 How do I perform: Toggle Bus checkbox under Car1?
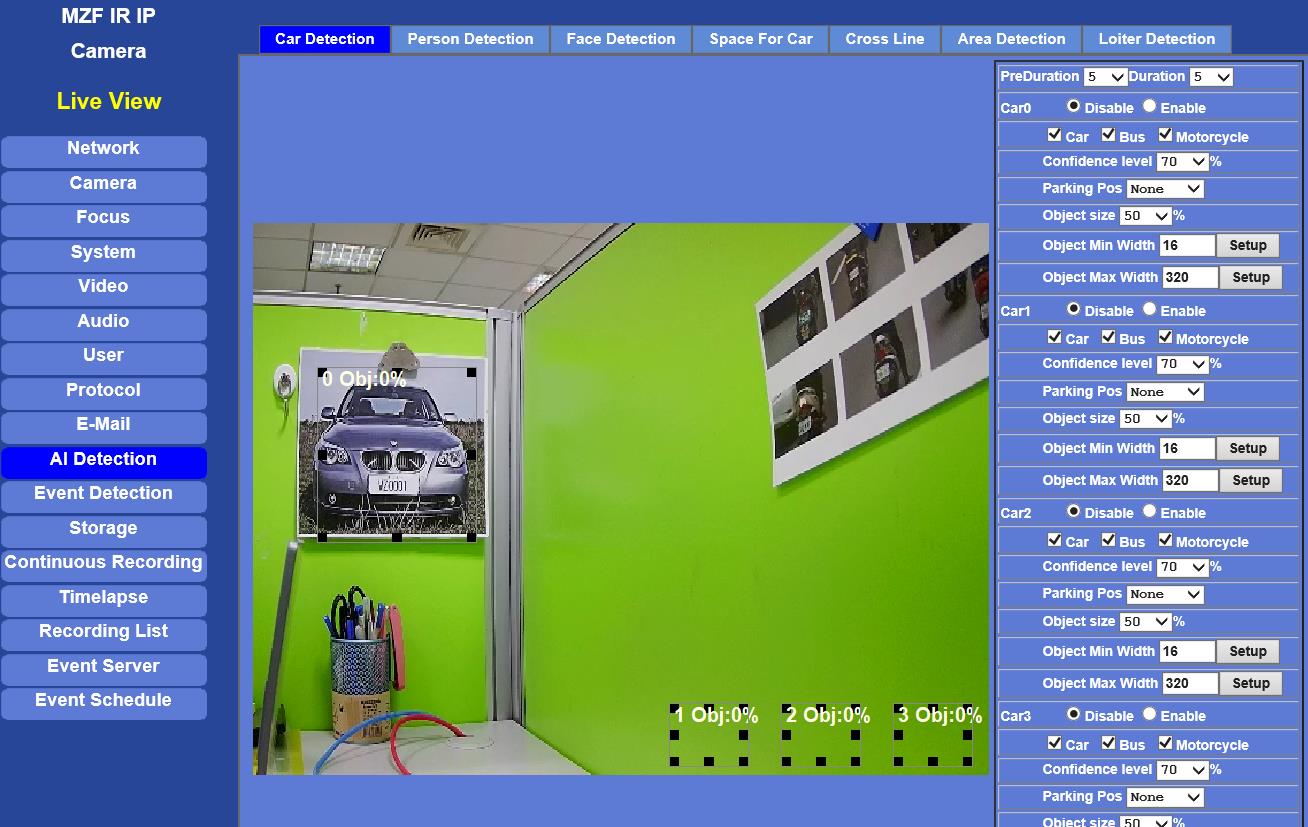(x=1108, y=337)
